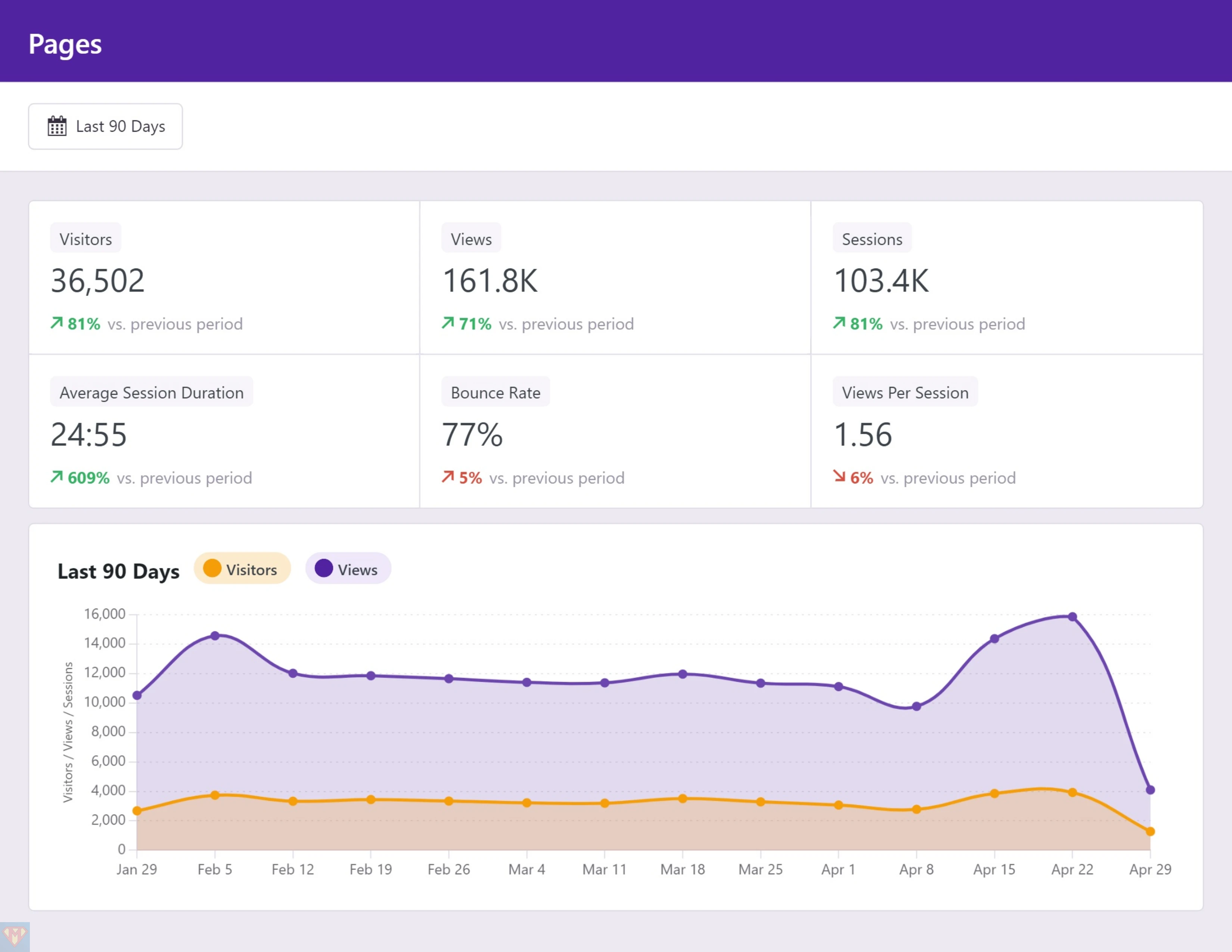Click the 77% bounce rate value
Viewport: 1232px width, 952px height.
click(472, 435)
